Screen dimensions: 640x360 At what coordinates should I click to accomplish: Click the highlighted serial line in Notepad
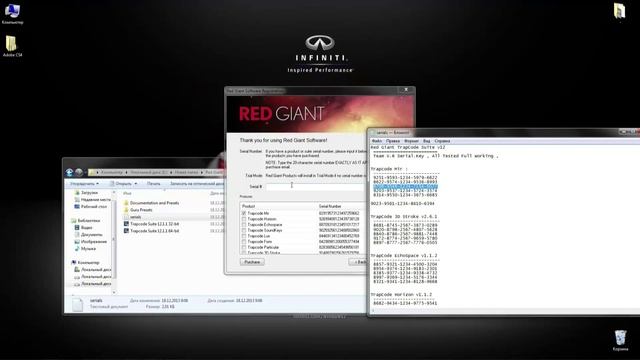[x=405, y=187]
